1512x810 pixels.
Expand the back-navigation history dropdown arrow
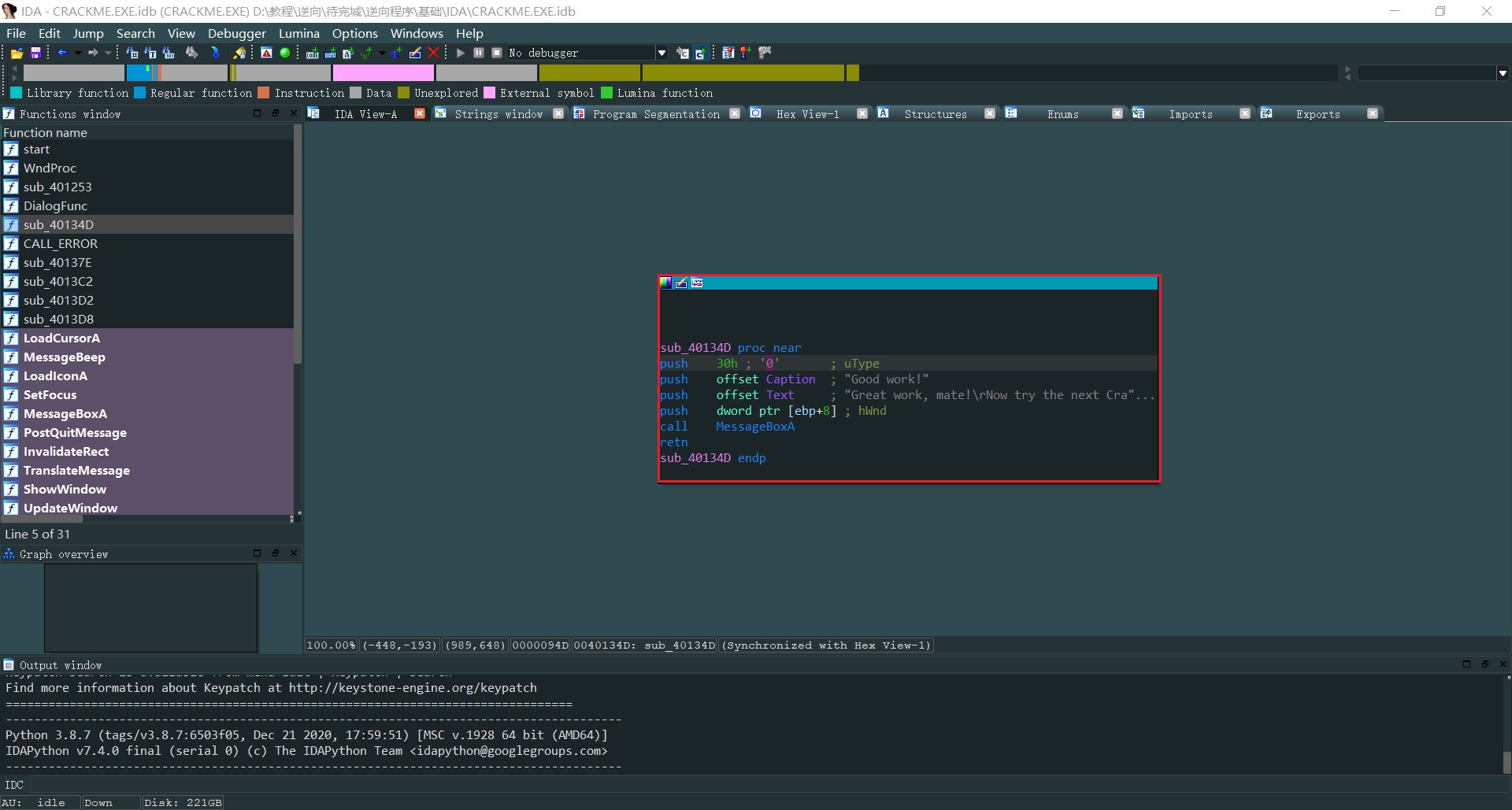pos(78,53)
